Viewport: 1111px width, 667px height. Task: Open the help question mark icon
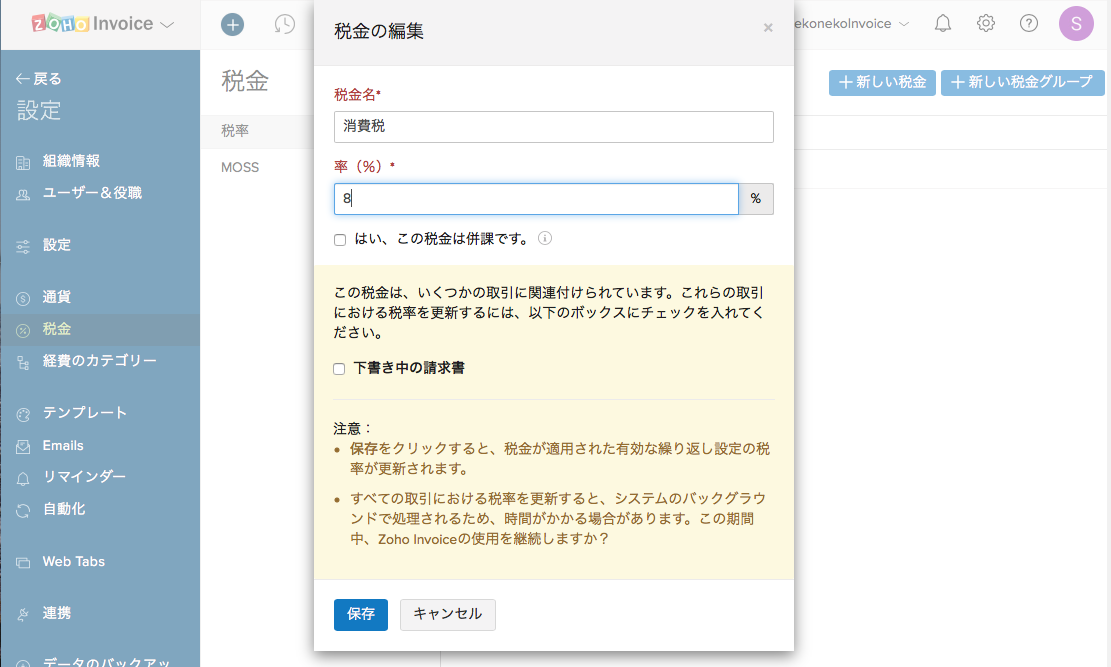1028,23
